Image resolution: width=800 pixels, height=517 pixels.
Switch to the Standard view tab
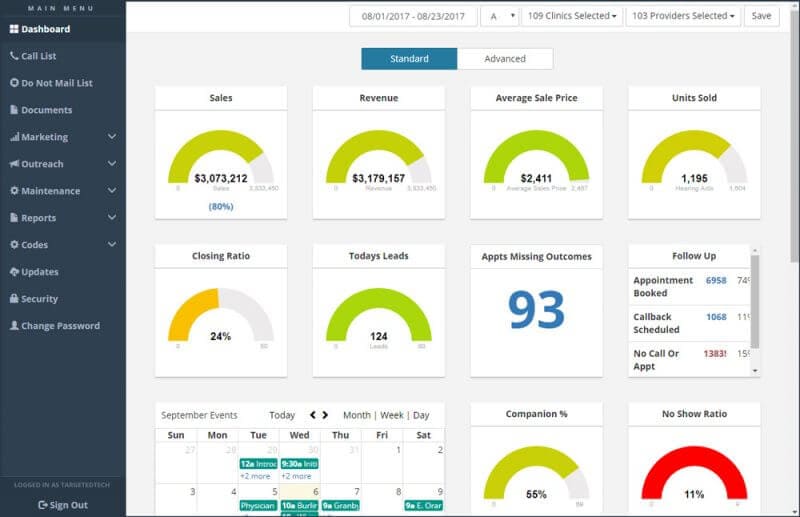pyautogui.click(x=409, y=59)
